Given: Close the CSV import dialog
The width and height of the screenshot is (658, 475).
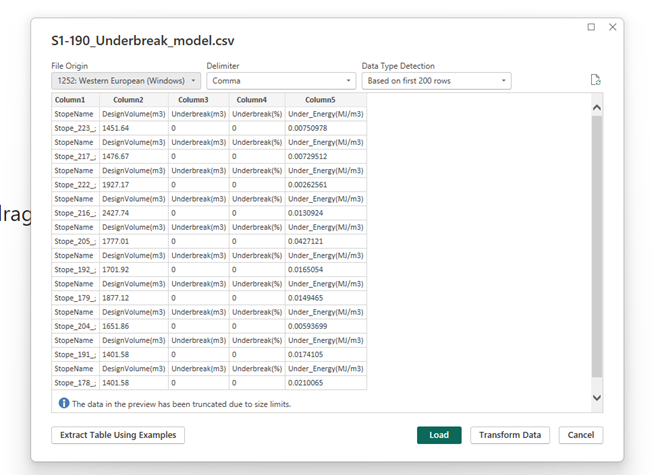Looking at the screenshot, I should 612,27.
